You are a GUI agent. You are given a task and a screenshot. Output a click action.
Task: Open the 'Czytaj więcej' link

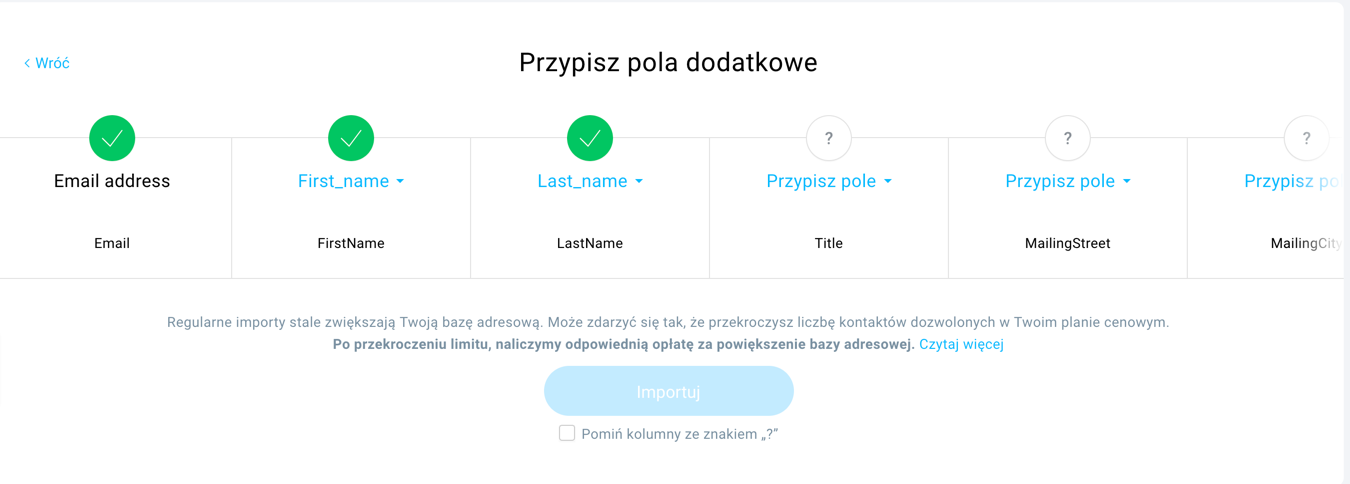click(961, 344)
